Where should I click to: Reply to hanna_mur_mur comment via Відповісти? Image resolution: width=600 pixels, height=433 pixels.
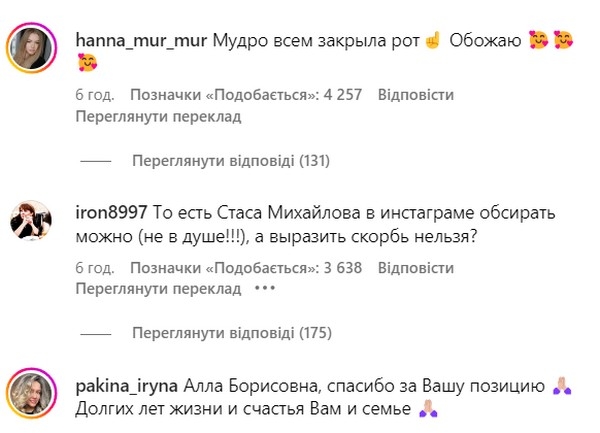416,94
